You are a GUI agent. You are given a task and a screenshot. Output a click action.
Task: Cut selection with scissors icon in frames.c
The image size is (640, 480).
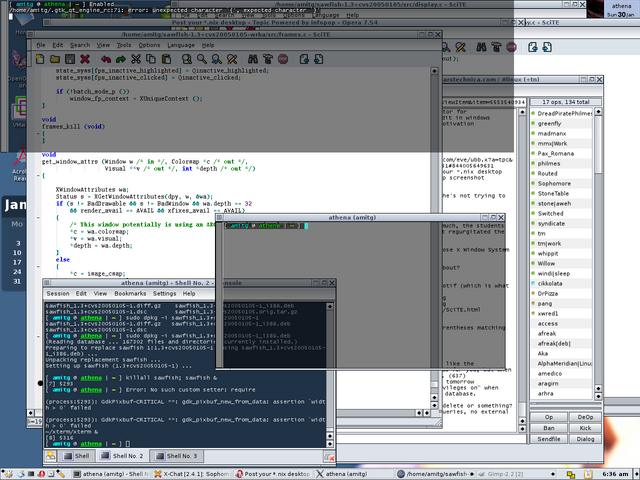click(136, 59)
